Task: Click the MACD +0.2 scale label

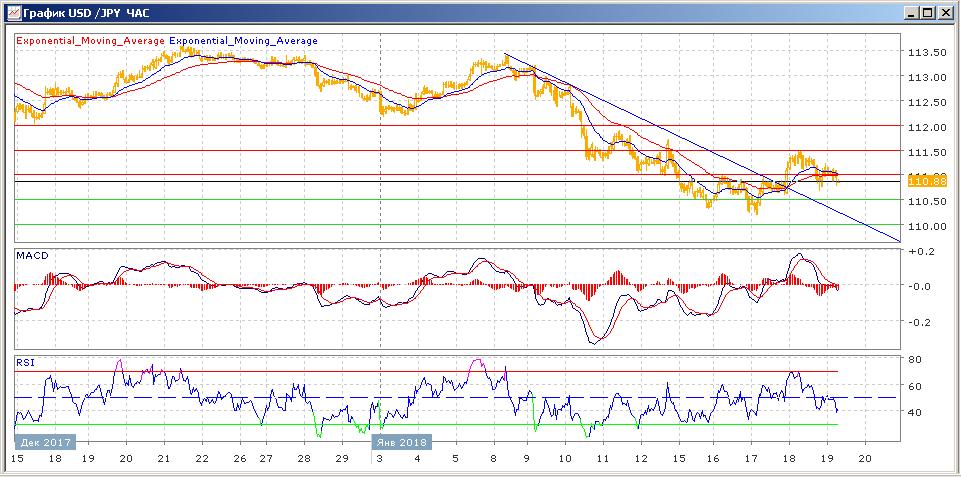Action: [916, 251]
